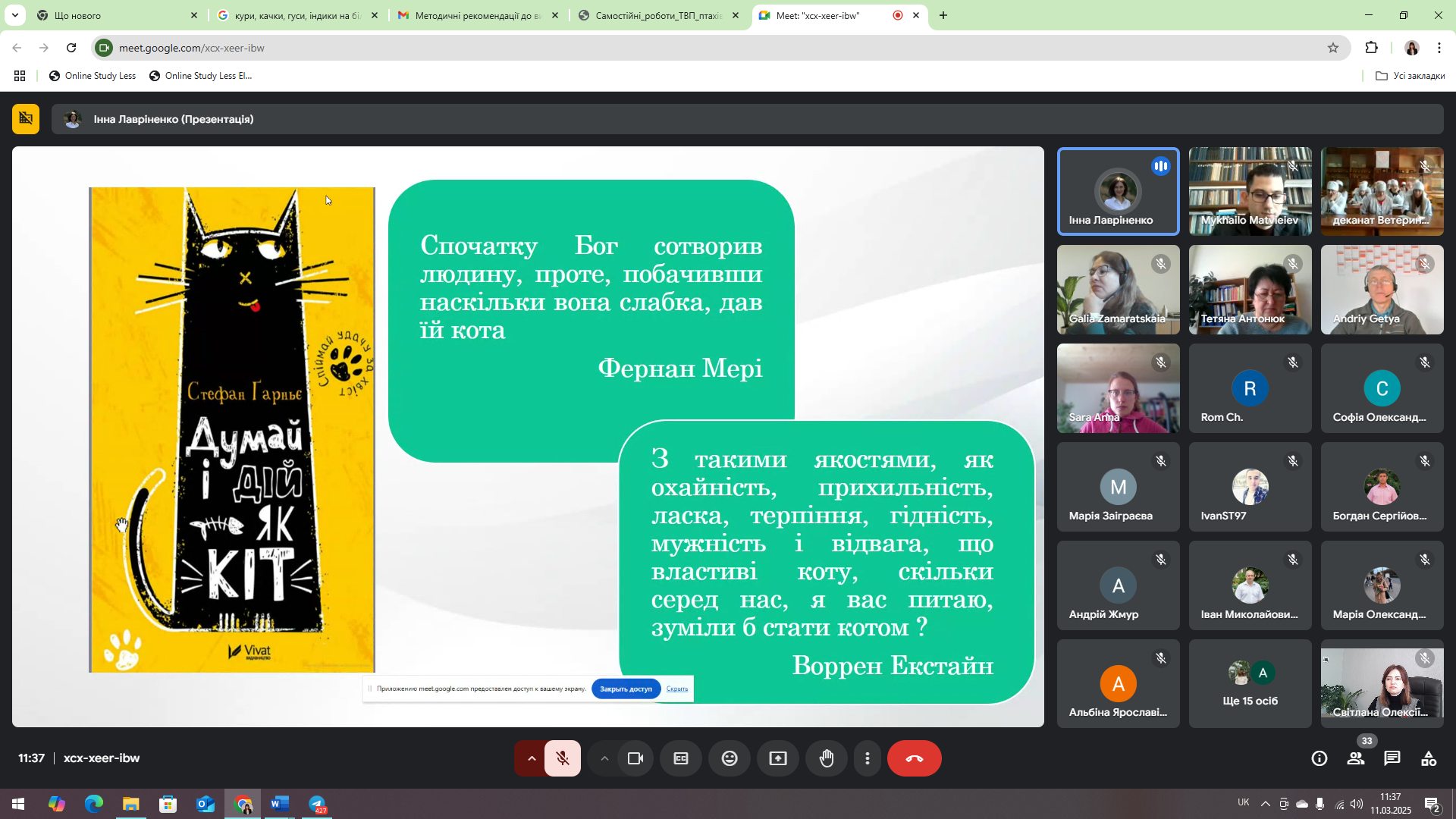
Task: Switch UK keyboard language indicator
Action: point(1244,802)
